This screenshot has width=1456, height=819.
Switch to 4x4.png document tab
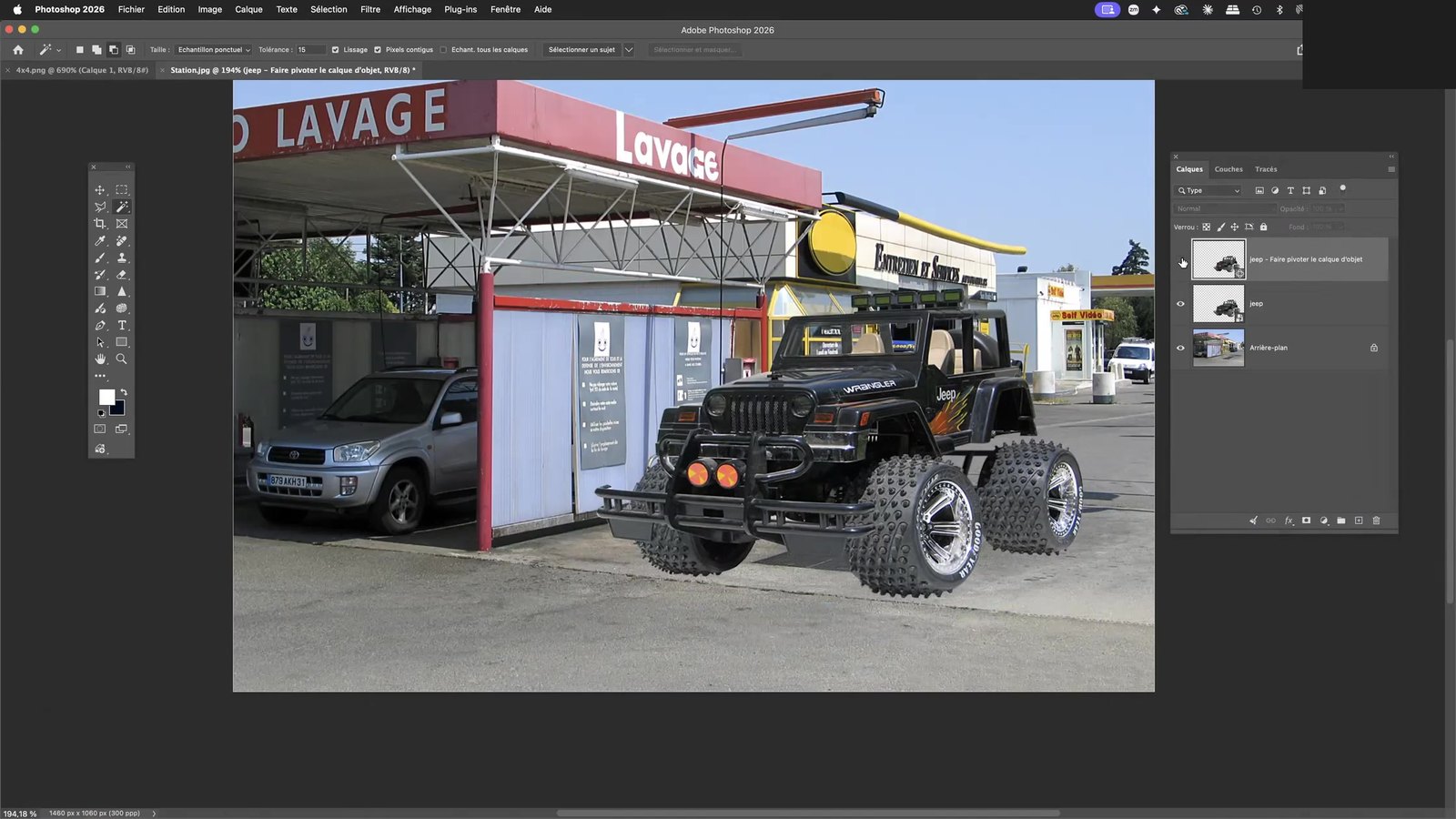82,70
